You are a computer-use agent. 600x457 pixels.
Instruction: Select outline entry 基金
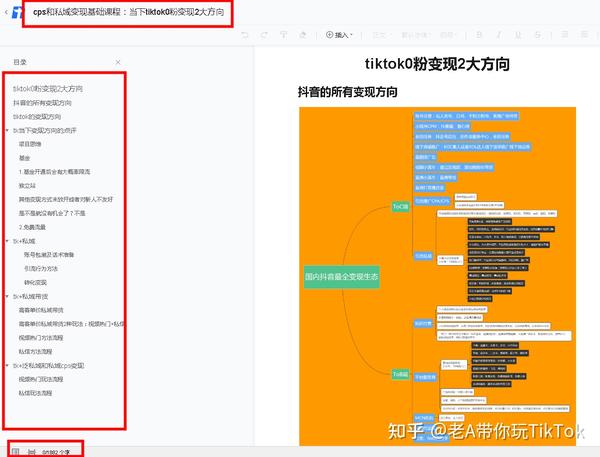tap(24, 158)
